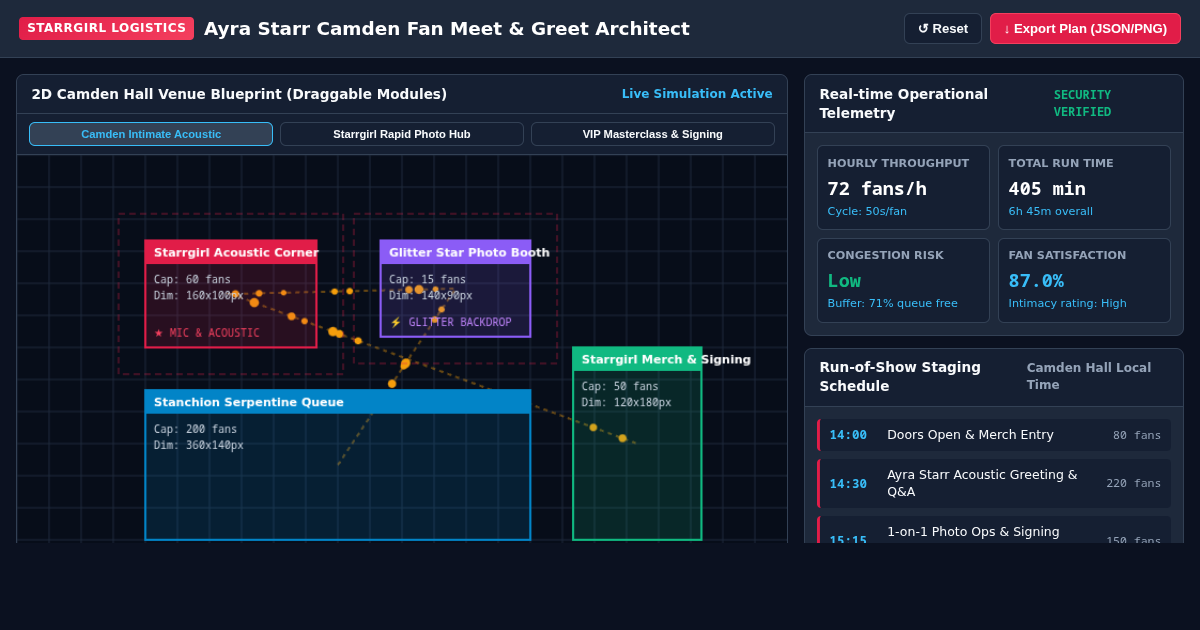Screen dimensions: 1200x630
Task: Click the Hourly Throughput 72 fans/h card
Action: (903, 188)
